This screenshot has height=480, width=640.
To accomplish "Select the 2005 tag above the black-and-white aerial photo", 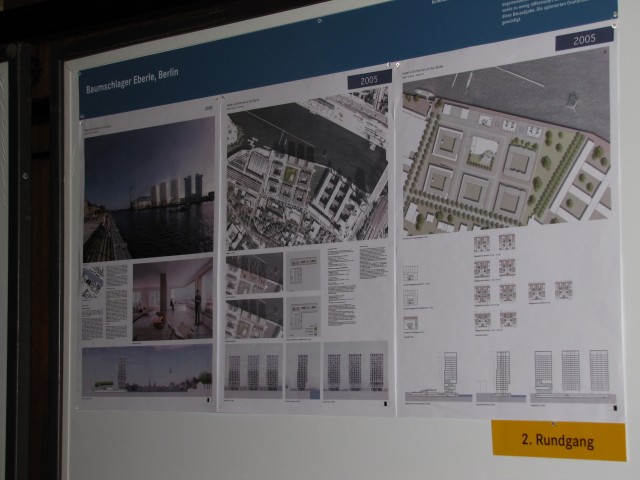I will pyautogui.click(x=369, y=79).
